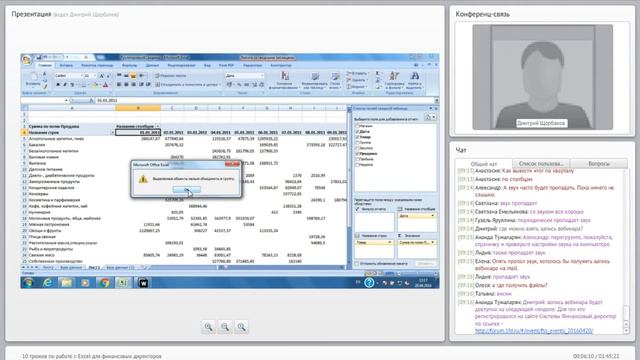
Task: Click the presenter webcam thumbnail
Action: 542,77
